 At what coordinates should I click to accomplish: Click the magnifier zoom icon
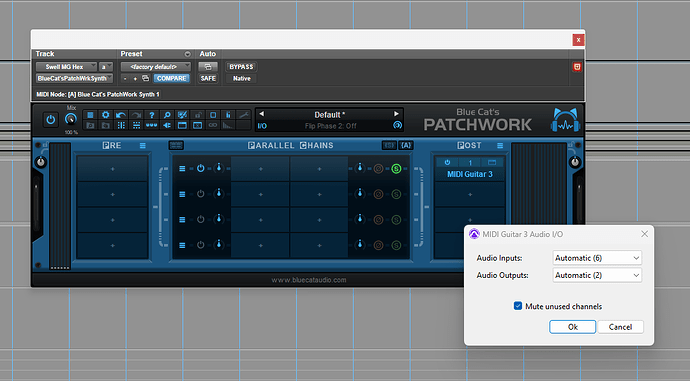pos(167,115)
